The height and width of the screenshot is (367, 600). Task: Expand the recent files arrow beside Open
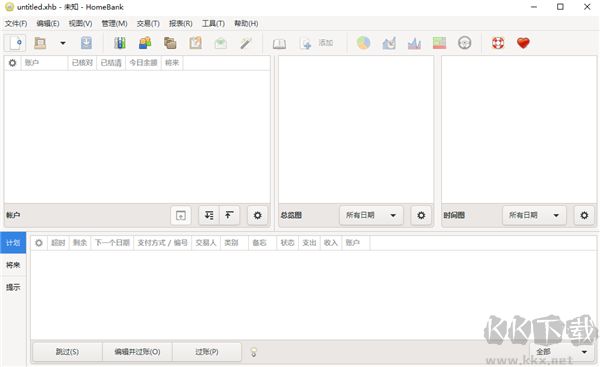(x=63, y=43)
